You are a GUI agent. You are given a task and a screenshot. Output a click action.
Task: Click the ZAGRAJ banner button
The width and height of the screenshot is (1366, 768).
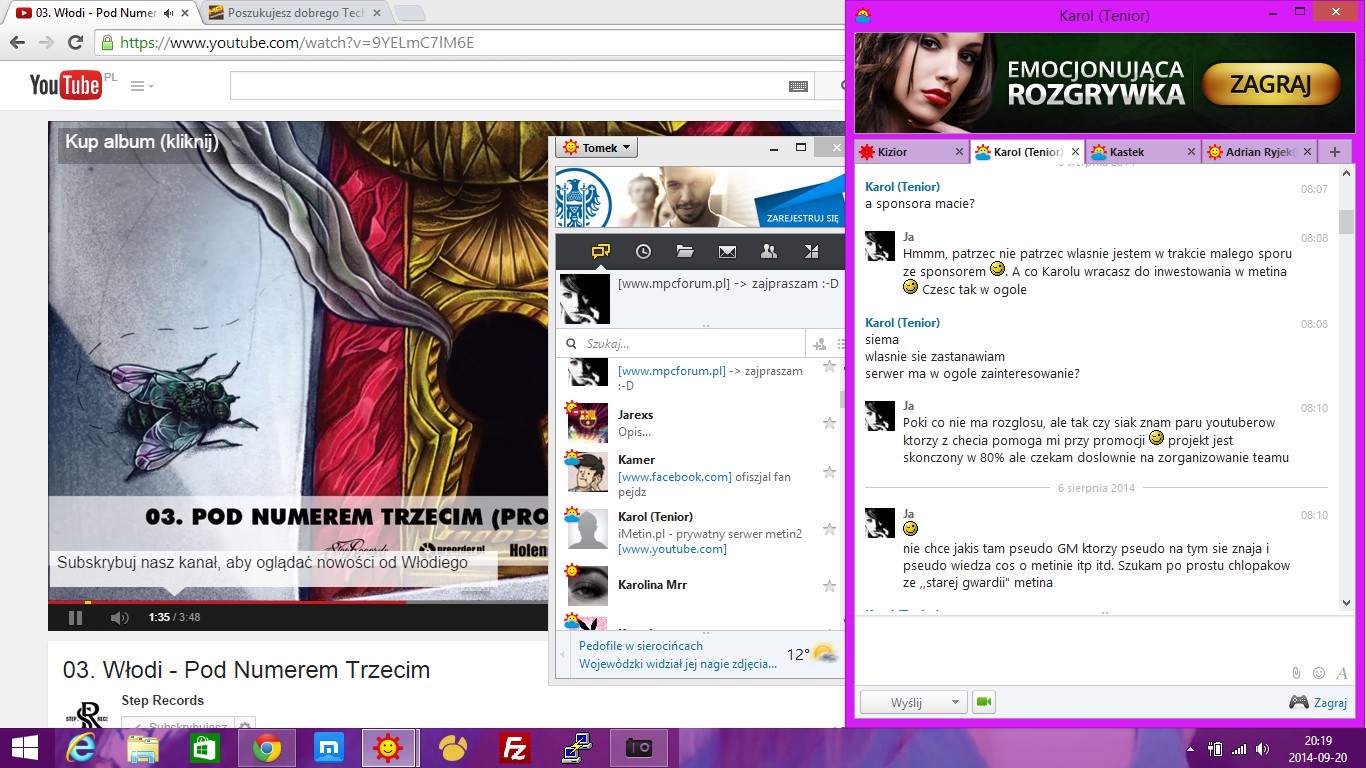(1270, 84)
